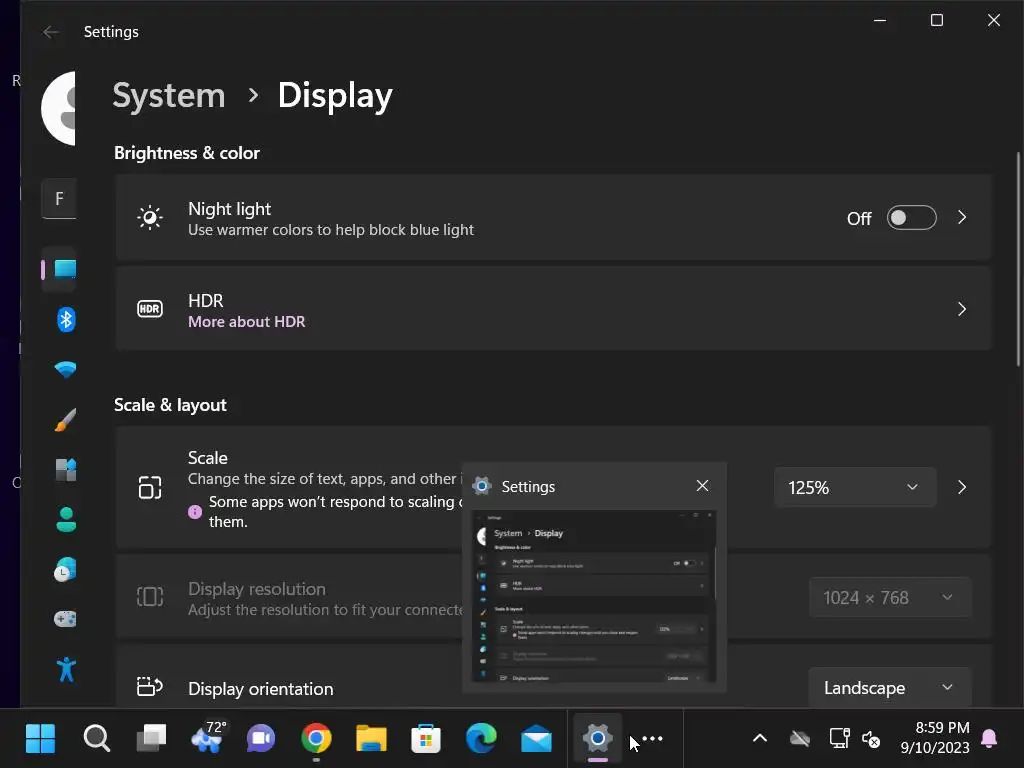Launch Google Chrome from taskbar

(x=316, y=739)
